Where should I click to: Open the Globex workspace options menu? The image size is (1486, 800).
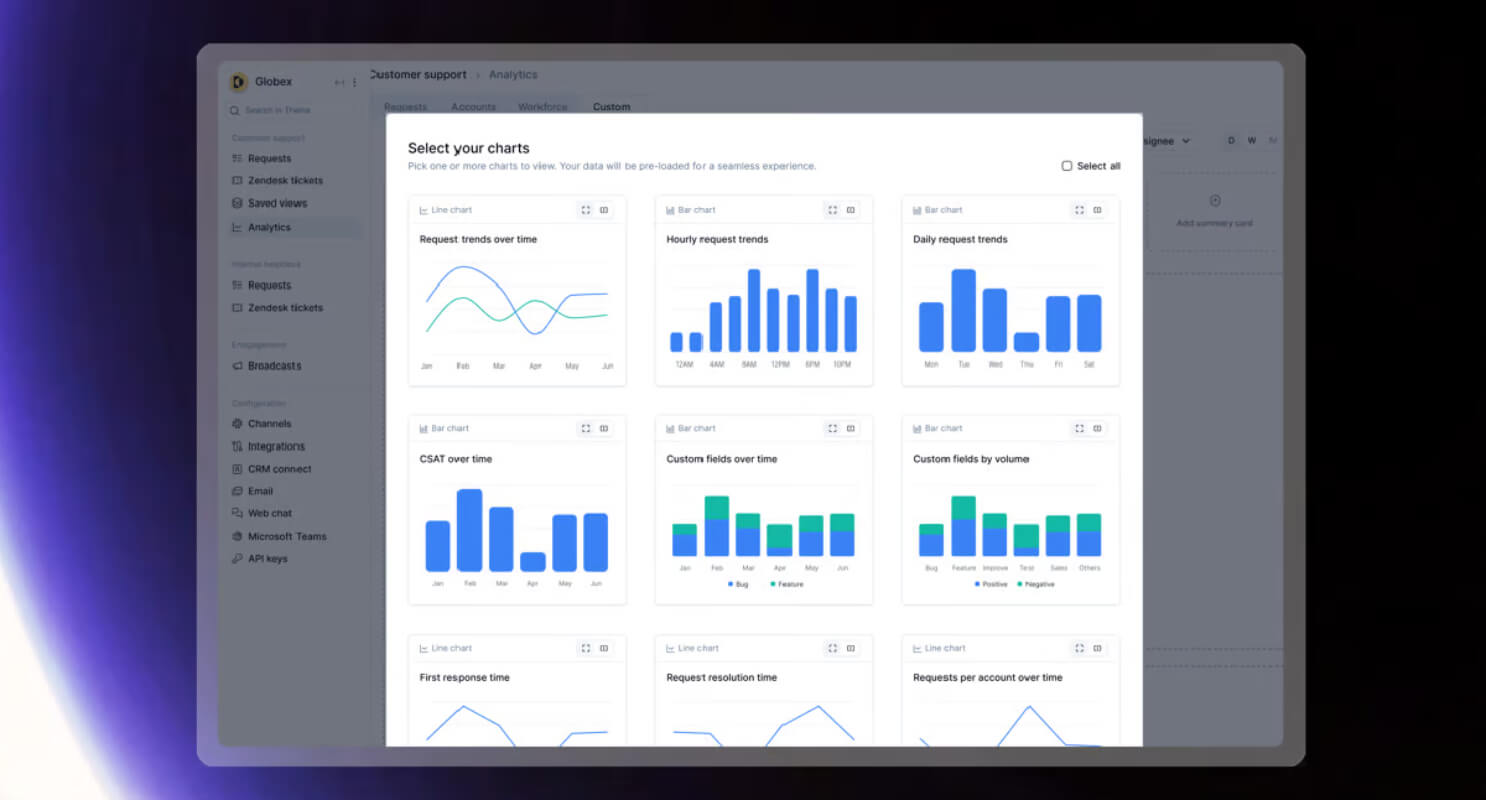[354, 83]
